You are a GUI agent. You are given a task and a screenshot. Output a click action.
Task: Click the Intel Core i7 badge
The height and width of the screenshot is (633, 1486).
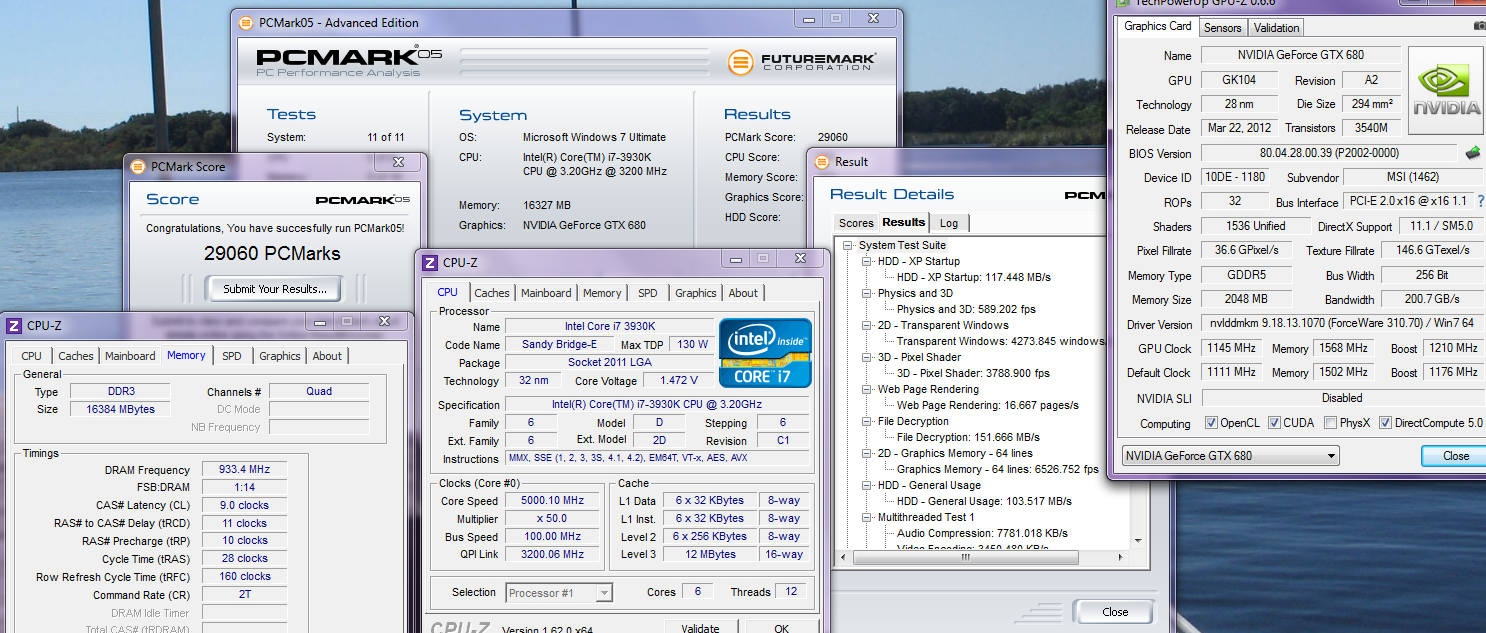(x=766, y=352)
